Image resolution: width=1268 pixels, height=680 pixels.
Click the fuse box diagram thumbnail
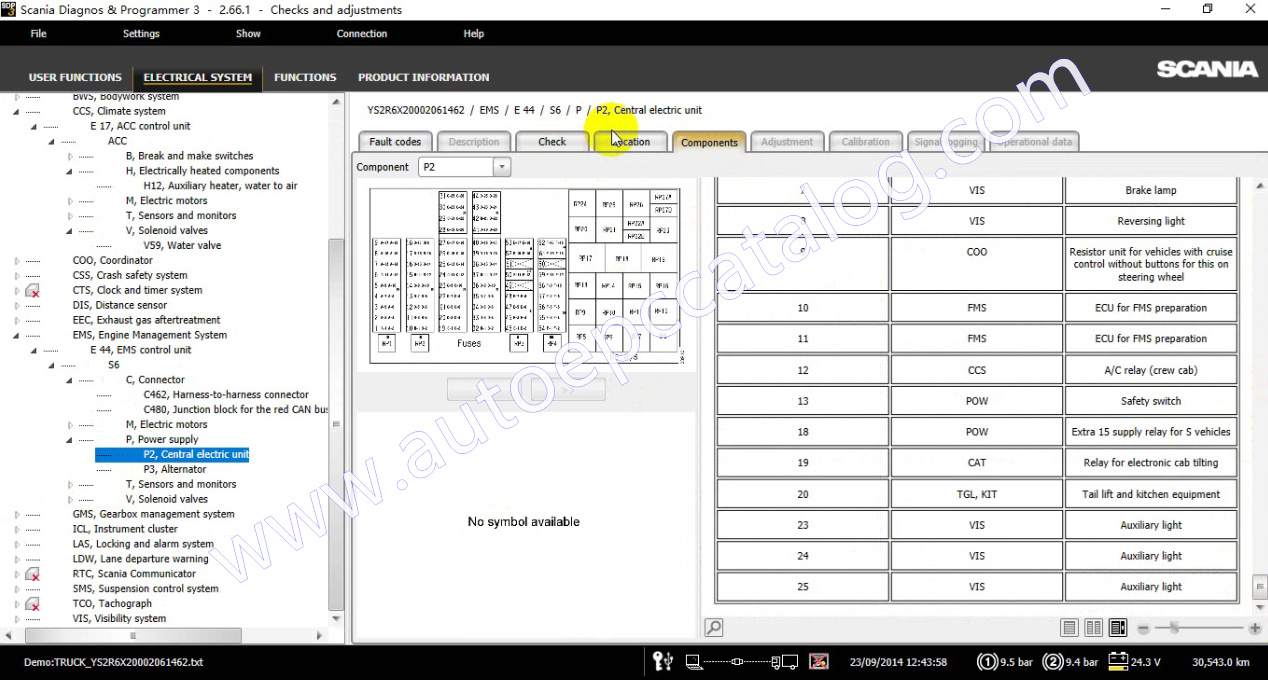coord(524,276)
